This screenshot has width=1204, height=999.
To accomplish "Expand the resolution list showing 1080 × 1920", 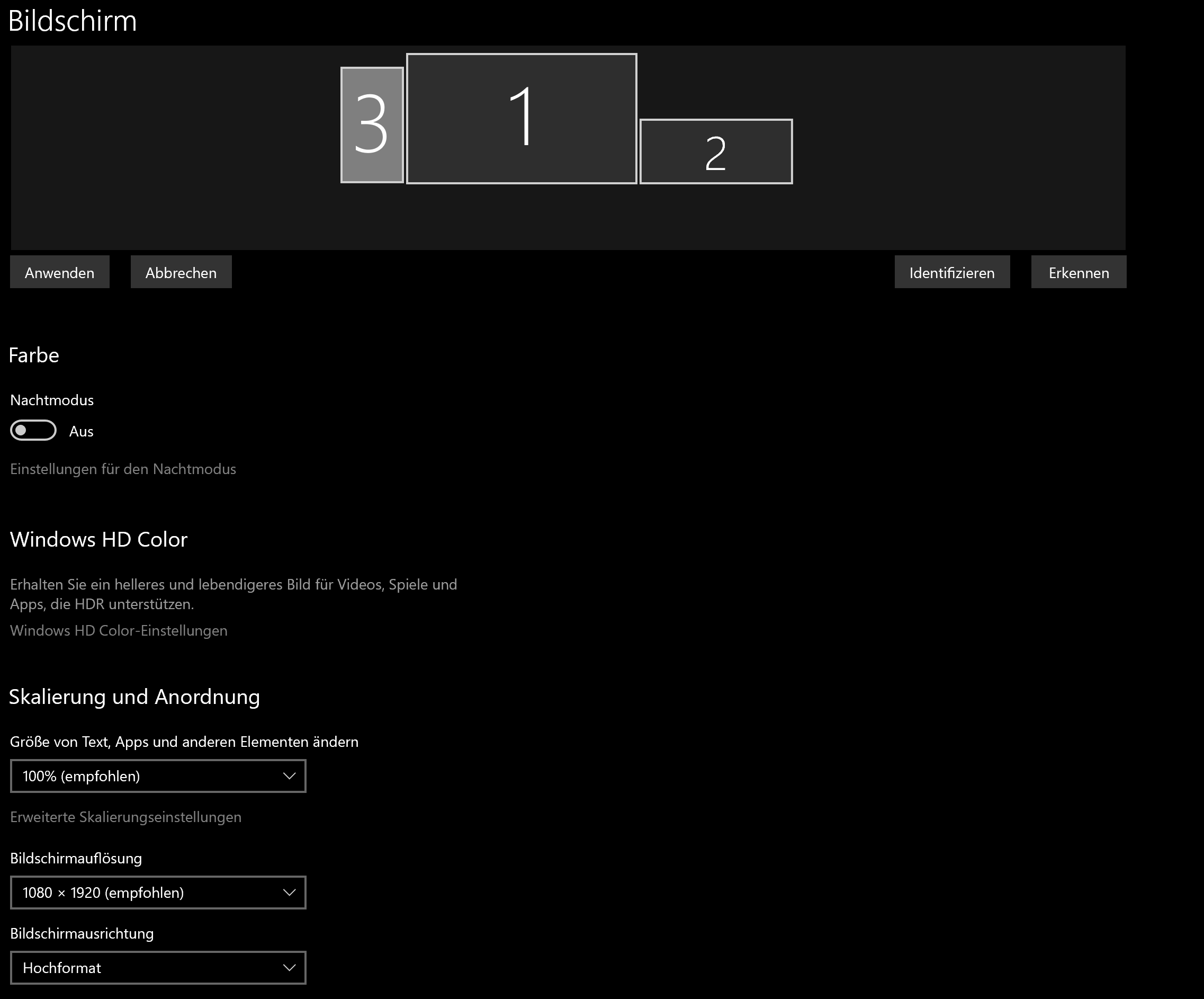I will click(x=158, y=893).
